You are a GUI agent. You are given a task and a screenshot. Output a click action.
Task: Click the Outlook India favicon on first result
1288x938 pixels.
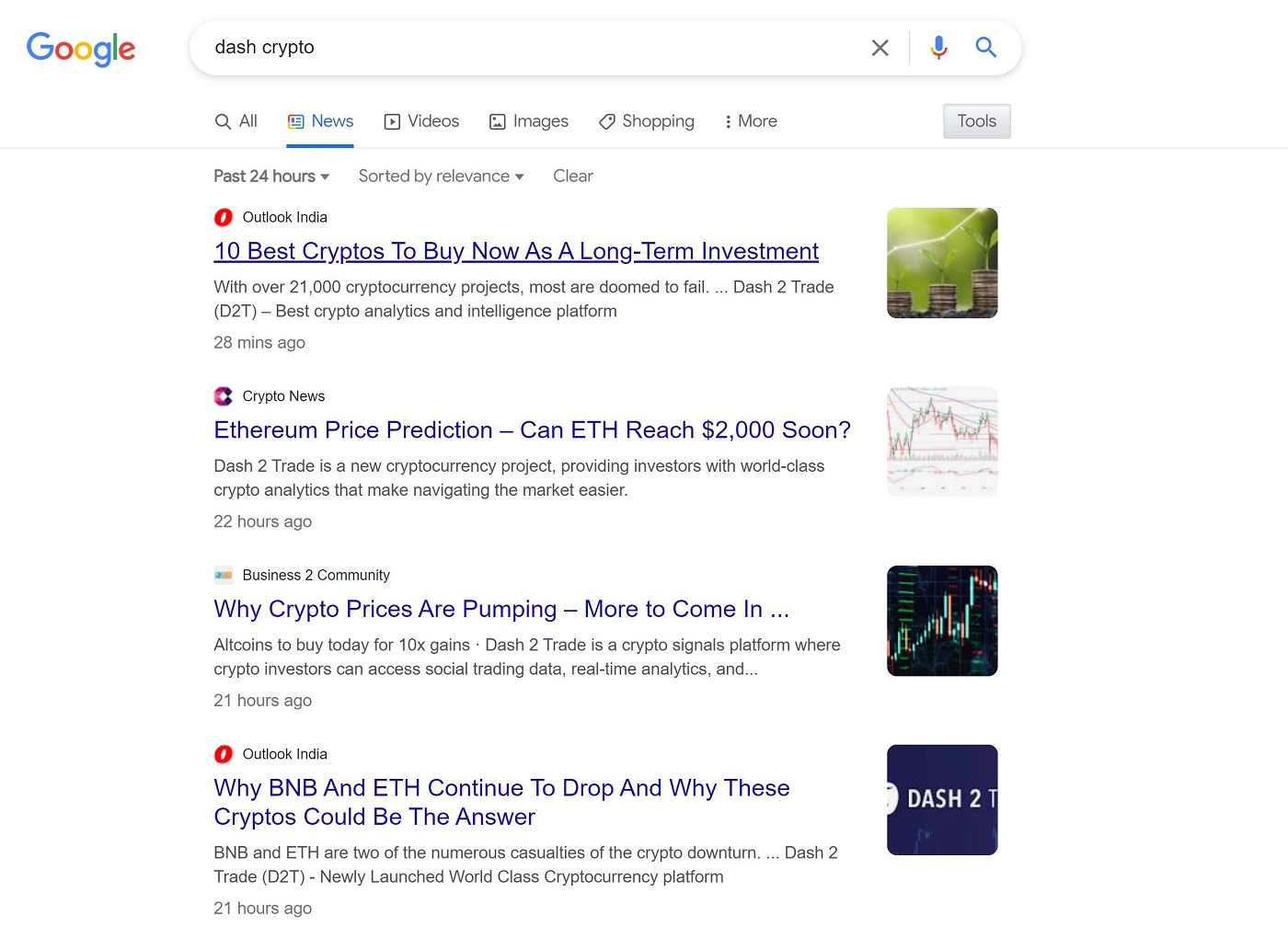pyautogui.click(x=224, y=218)
